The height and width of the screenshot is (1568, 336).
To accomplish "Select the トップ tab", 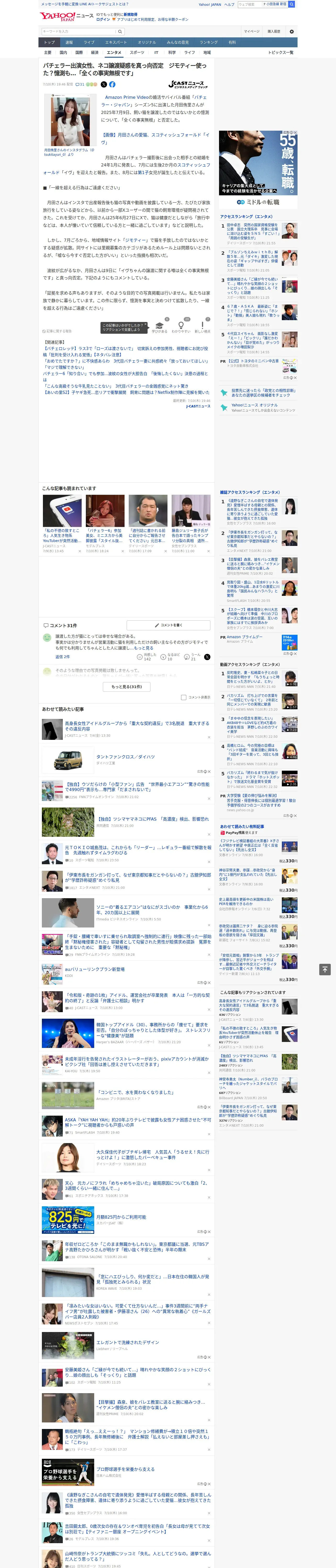I will tap(49, 42).
